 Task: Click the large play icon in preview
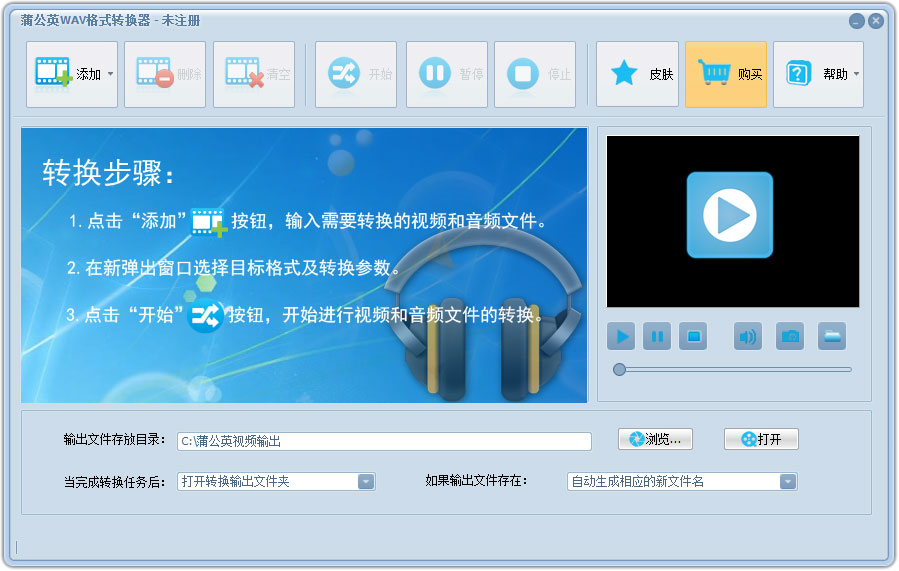point(729,215)
